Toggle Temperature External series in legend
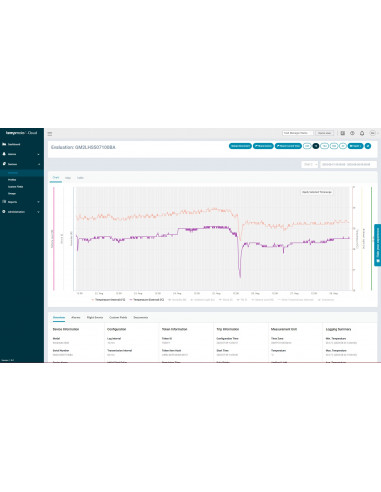This screenshot has height=492, width=381. tap(147, 300)
